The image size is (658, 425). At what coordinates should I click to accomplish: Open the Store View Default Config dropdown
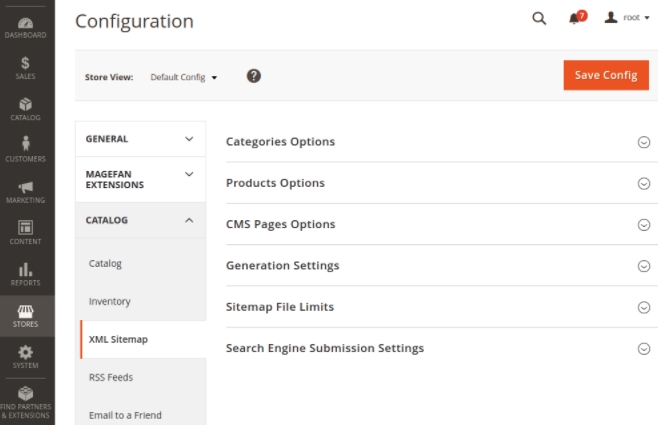pyautogui.click(x=184, y=77)
